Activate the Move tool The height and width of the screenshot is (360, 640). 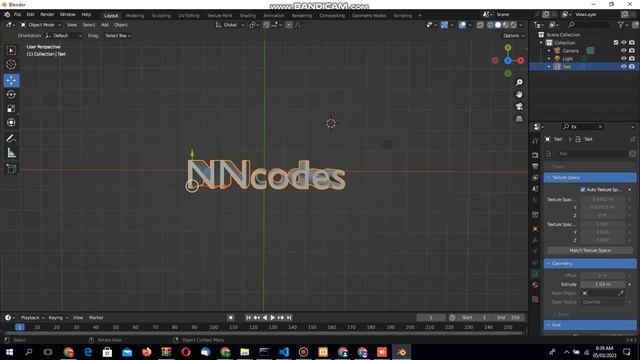(11, 80)
